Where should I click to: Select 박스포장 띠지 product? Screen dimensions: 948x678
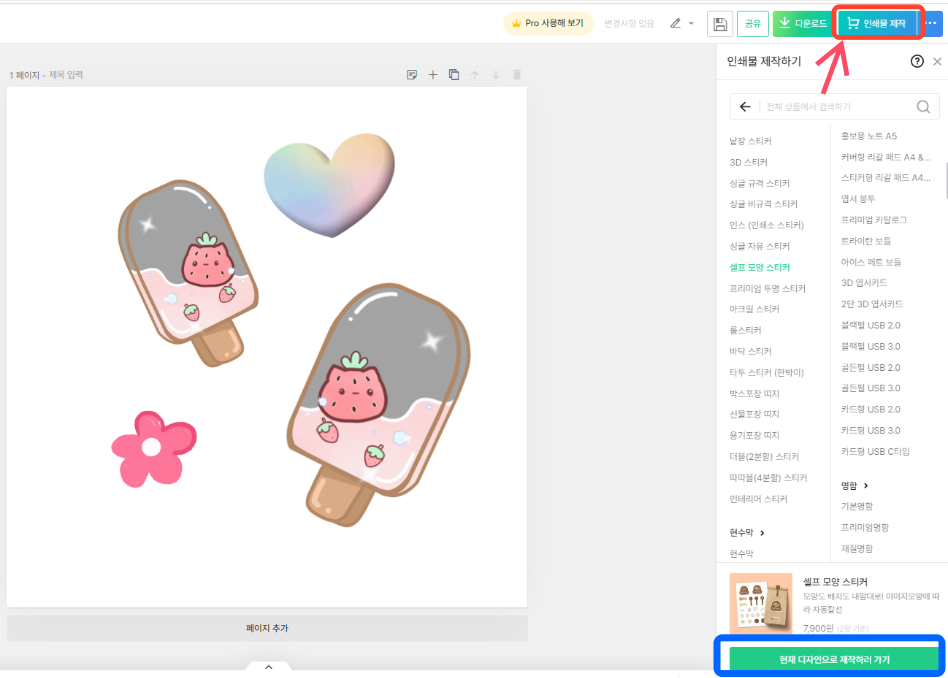coord(755,394)
